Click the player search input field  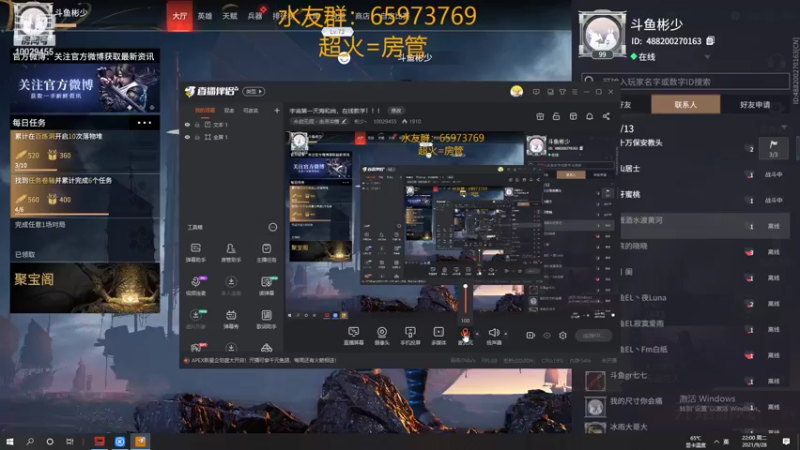point(685,81)
